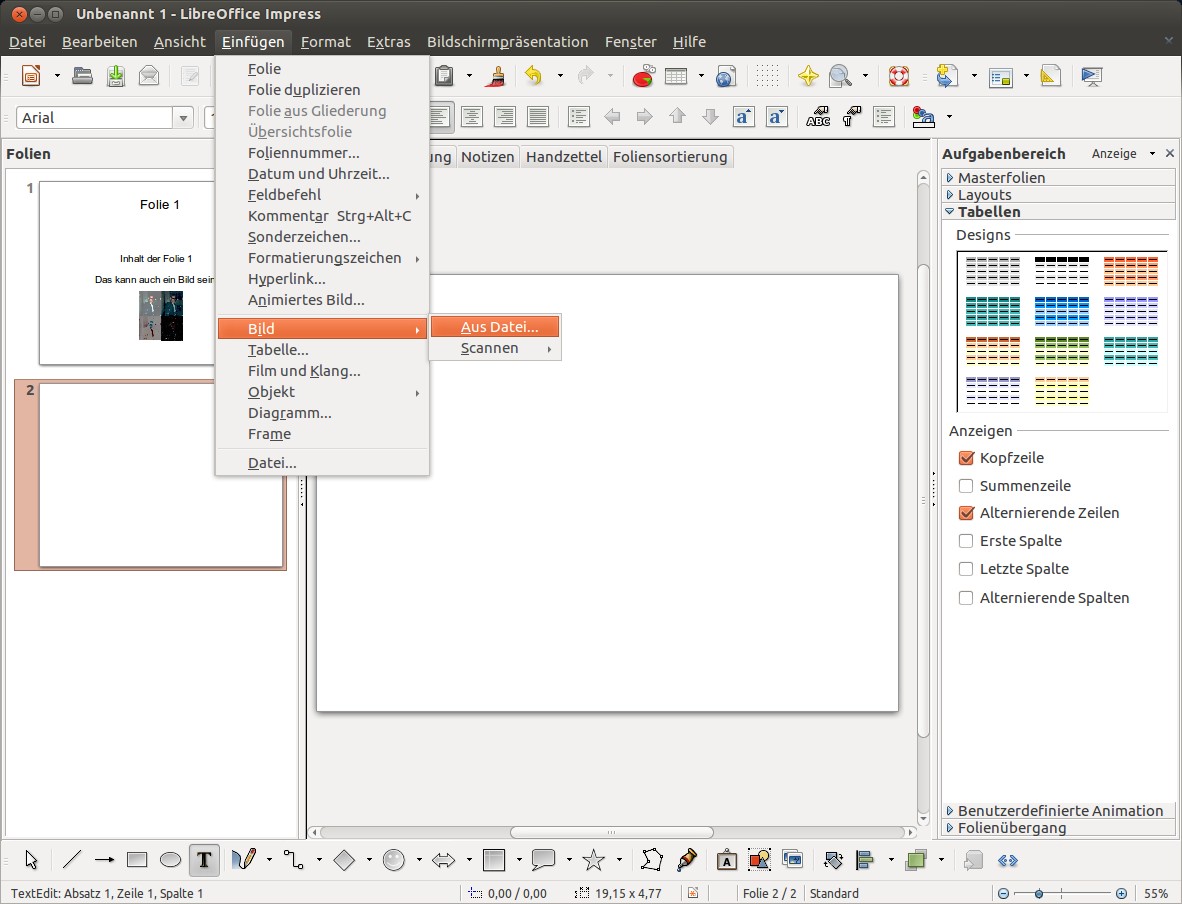Toggle the Alternierende Spalten checkbox
The image size is (1182, 904).
point(966,598)
